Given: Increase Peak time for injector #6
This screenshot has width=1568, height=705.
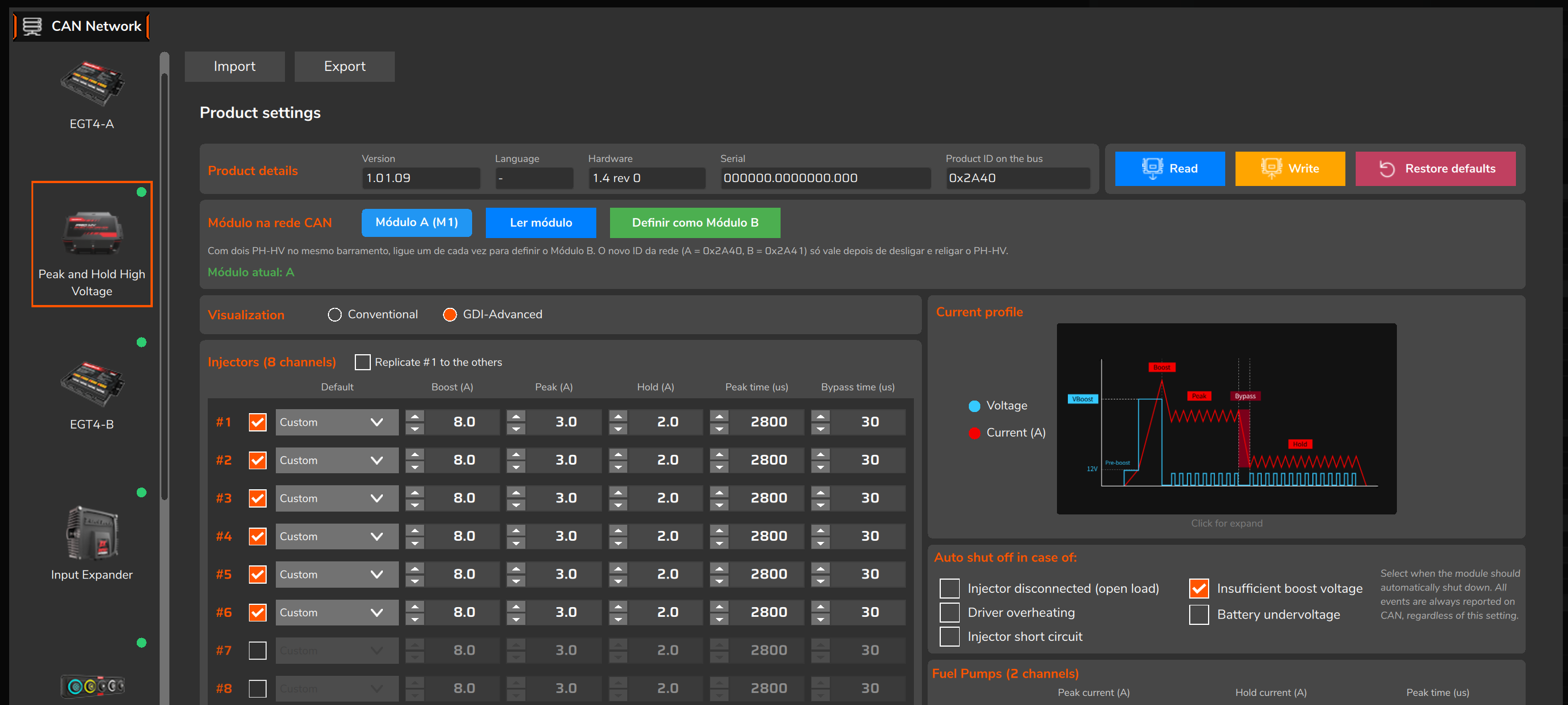Looking at the screenshot, I should coord(719,607).
